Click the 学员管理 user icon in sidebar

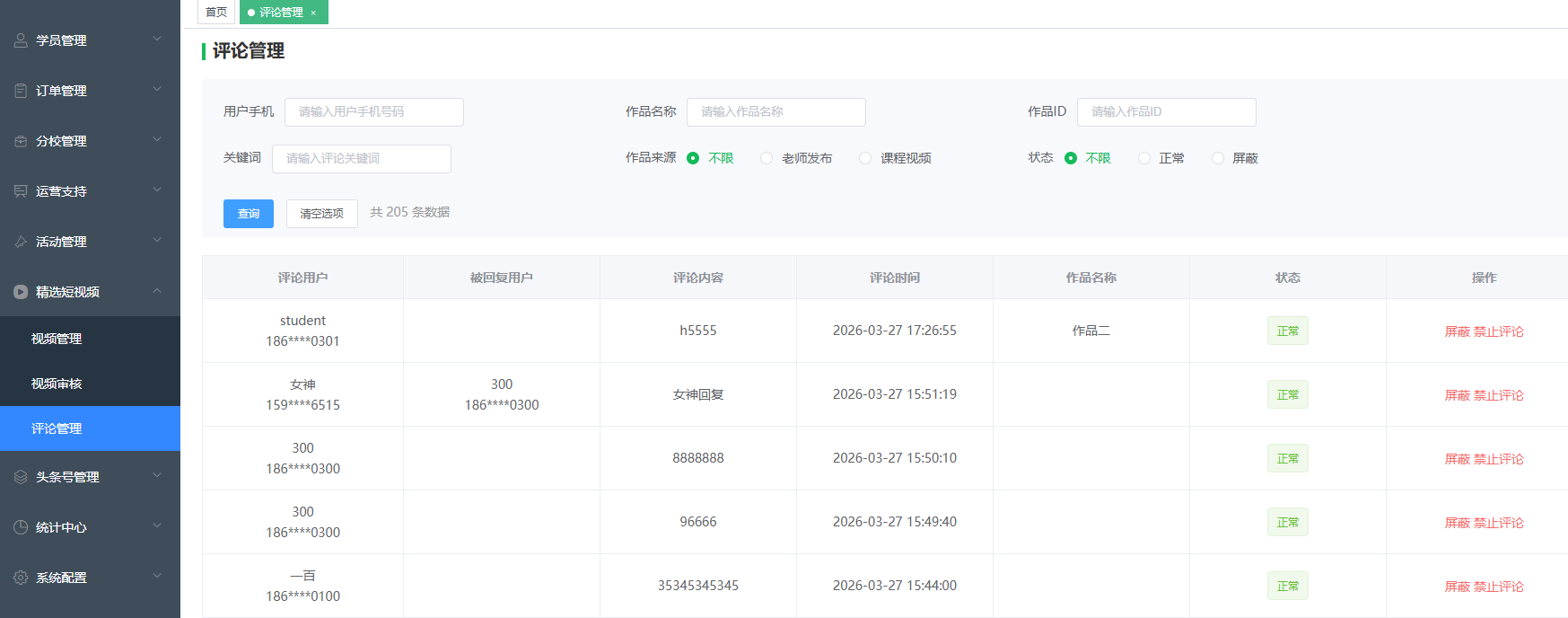tap(21, 40)
